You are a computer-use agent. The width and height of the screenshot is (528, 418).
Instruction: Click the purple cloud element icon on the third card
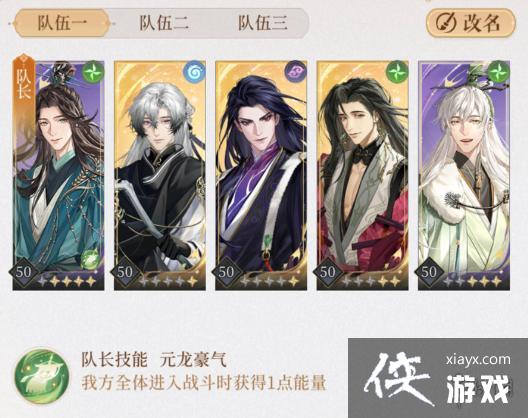point(295,73)
